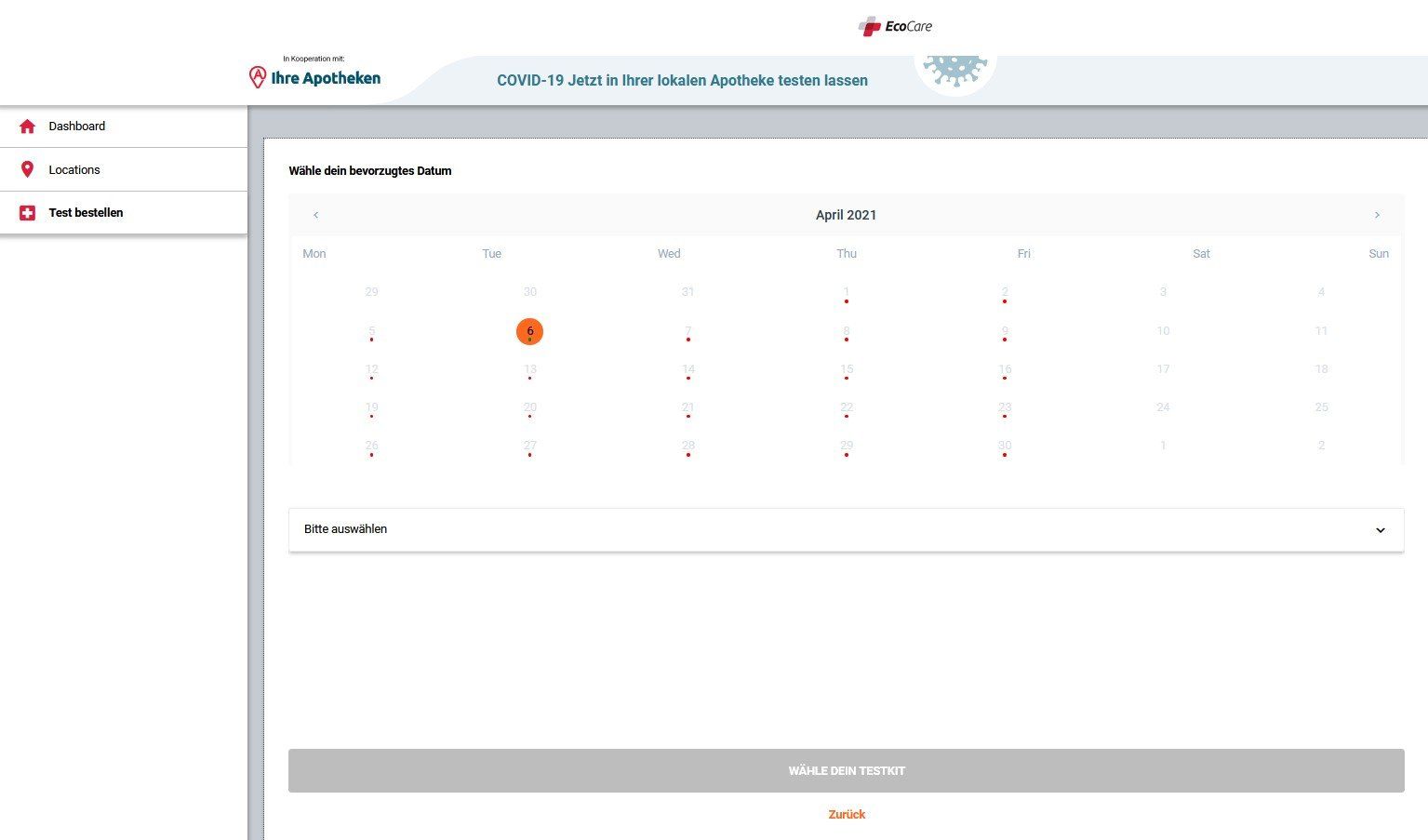
Task: Select the Test bestellen text label in sidebar
Action: (x=86, y=213)
